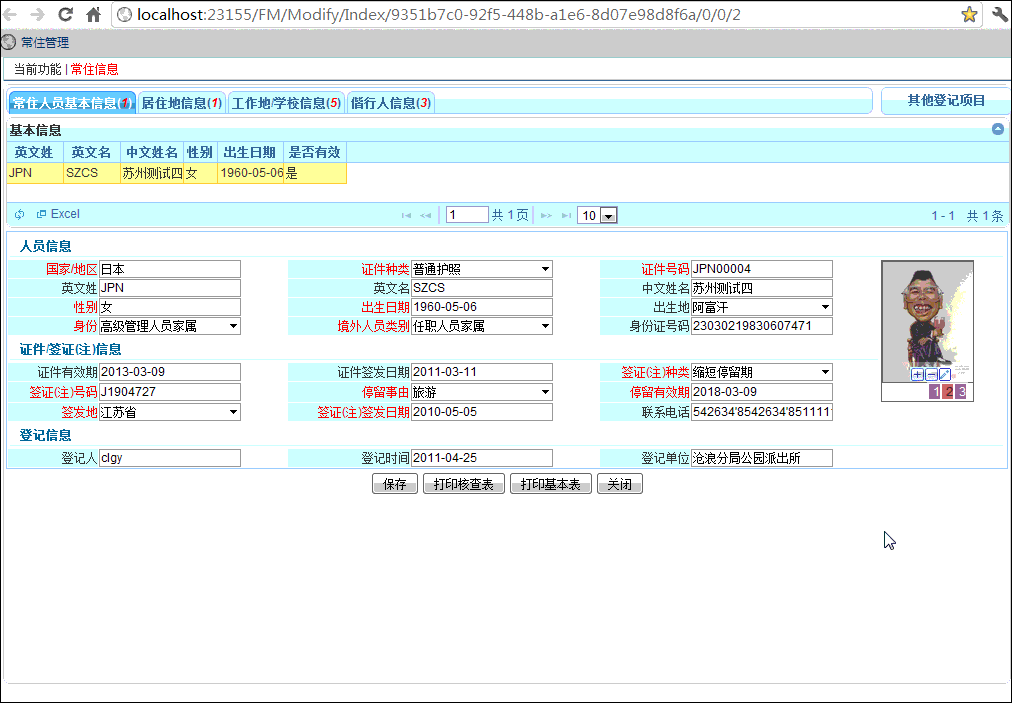Open the 身份 dropdown
Viewport: 1012px width, 703px height.
click(170, 327)
